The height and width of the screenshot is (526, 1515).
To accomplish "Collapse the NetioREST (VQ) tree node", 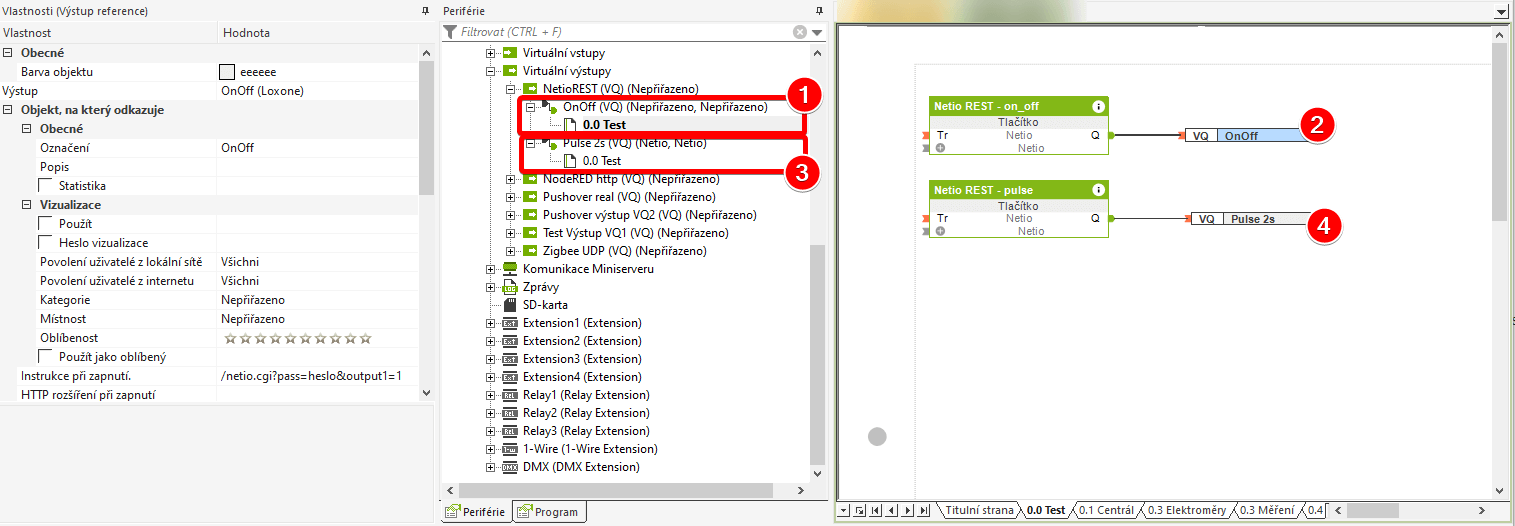I will [511, 89].
